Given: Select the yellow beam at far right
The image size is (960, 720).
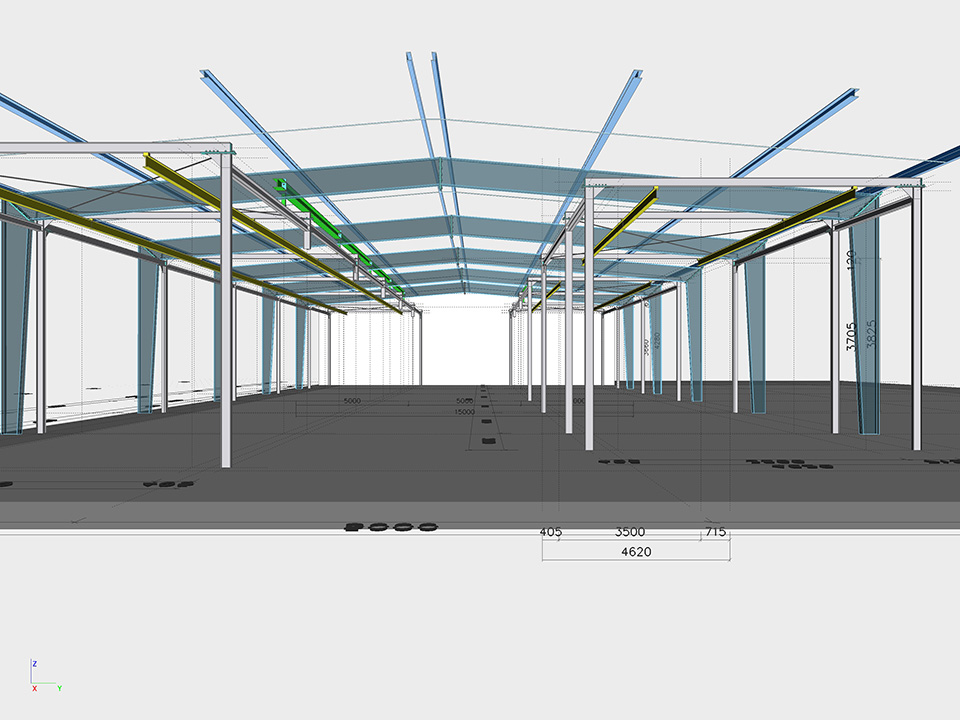Looking at the screenshot, I should (780, 227).
